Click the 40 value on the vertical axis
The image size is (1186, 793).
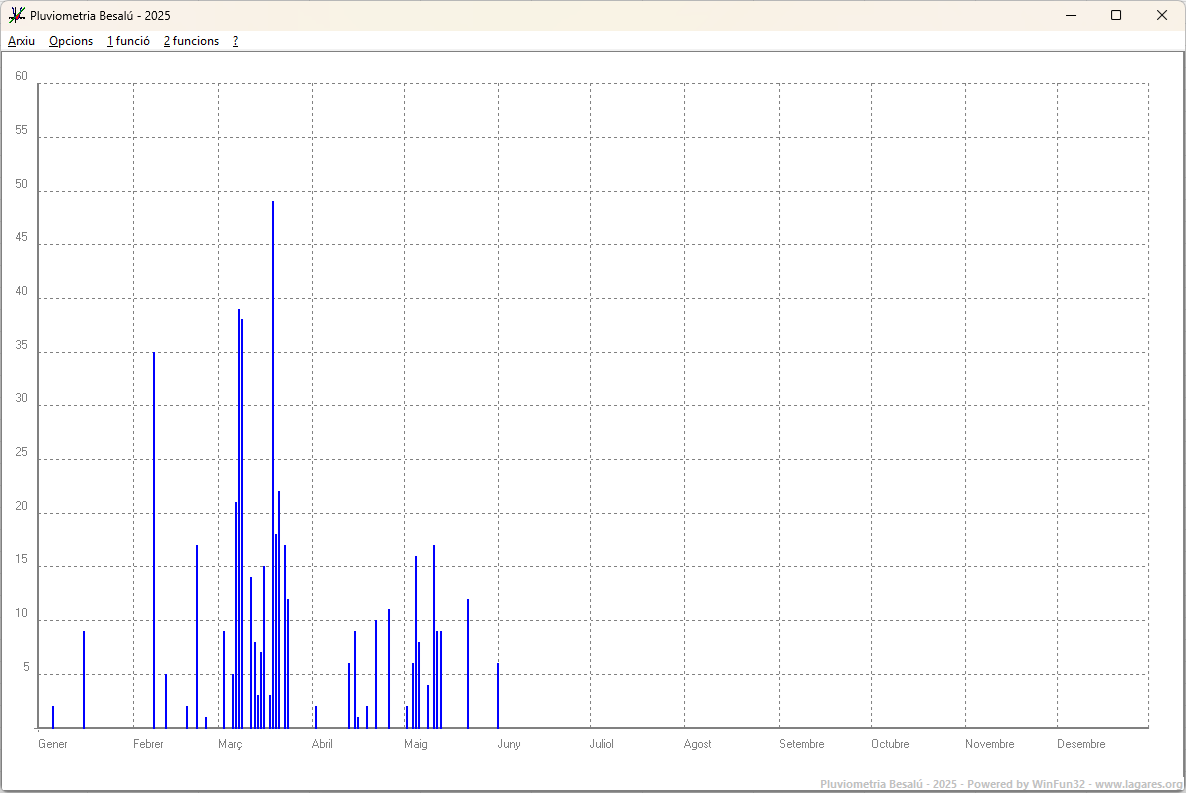[21, 291]
